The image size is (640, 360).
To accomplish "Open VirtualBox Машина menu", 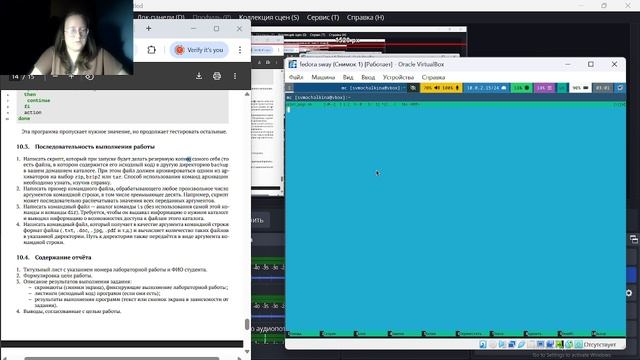I will click(323, 77).
